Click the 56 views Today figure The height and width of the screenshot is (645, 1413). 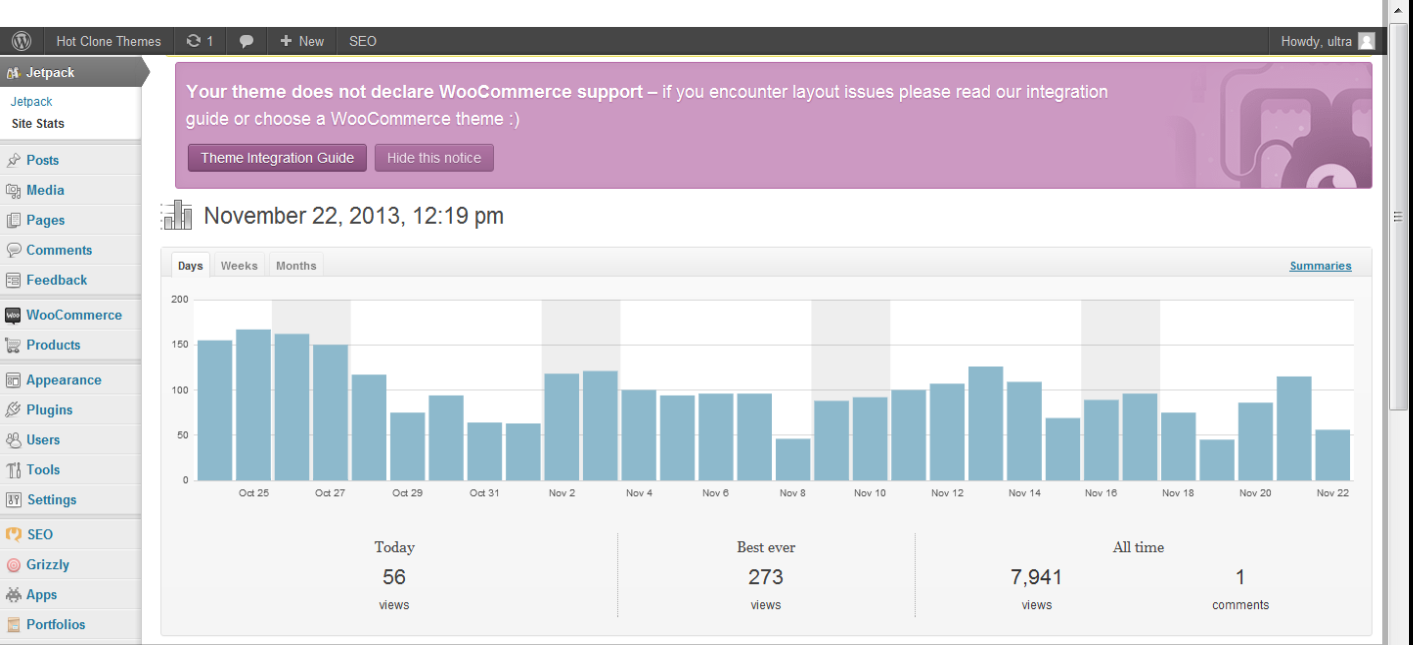(x=394, y=577)
